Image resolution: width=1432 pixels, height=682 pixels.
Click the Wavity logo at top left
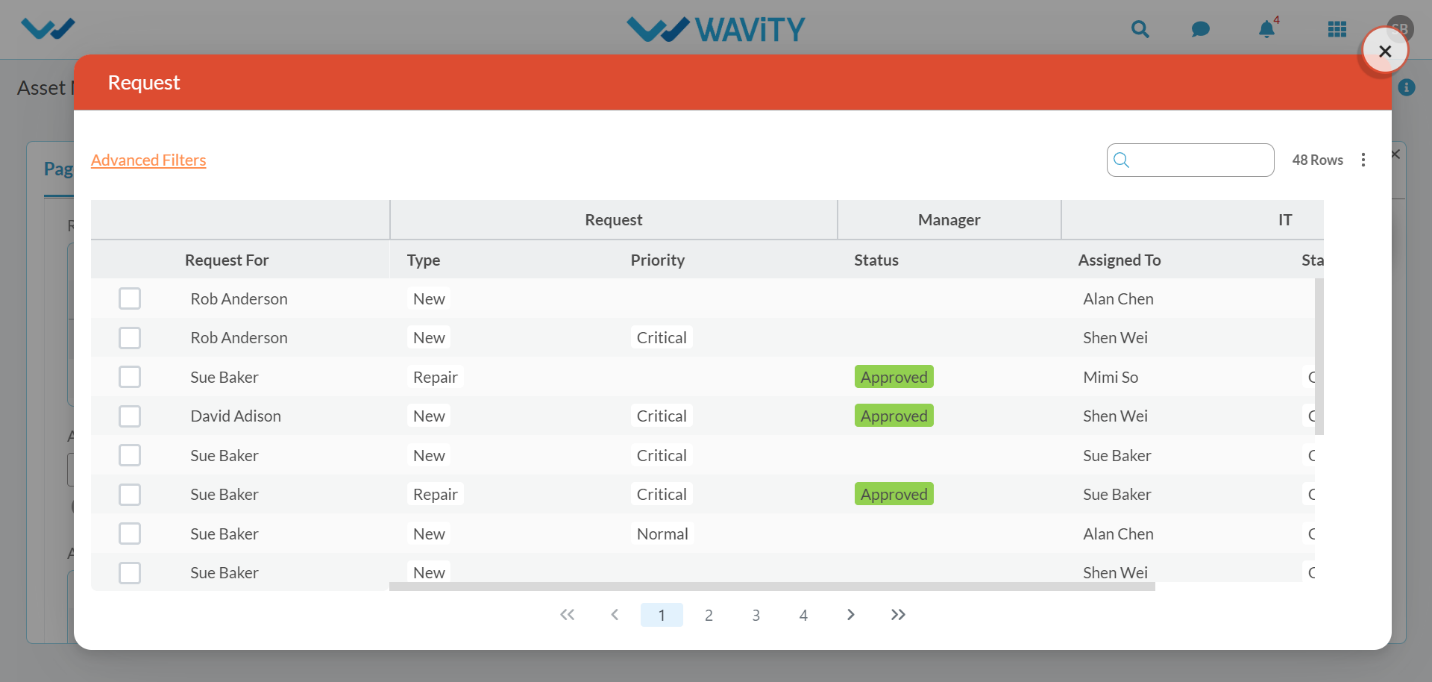(48, 29)
